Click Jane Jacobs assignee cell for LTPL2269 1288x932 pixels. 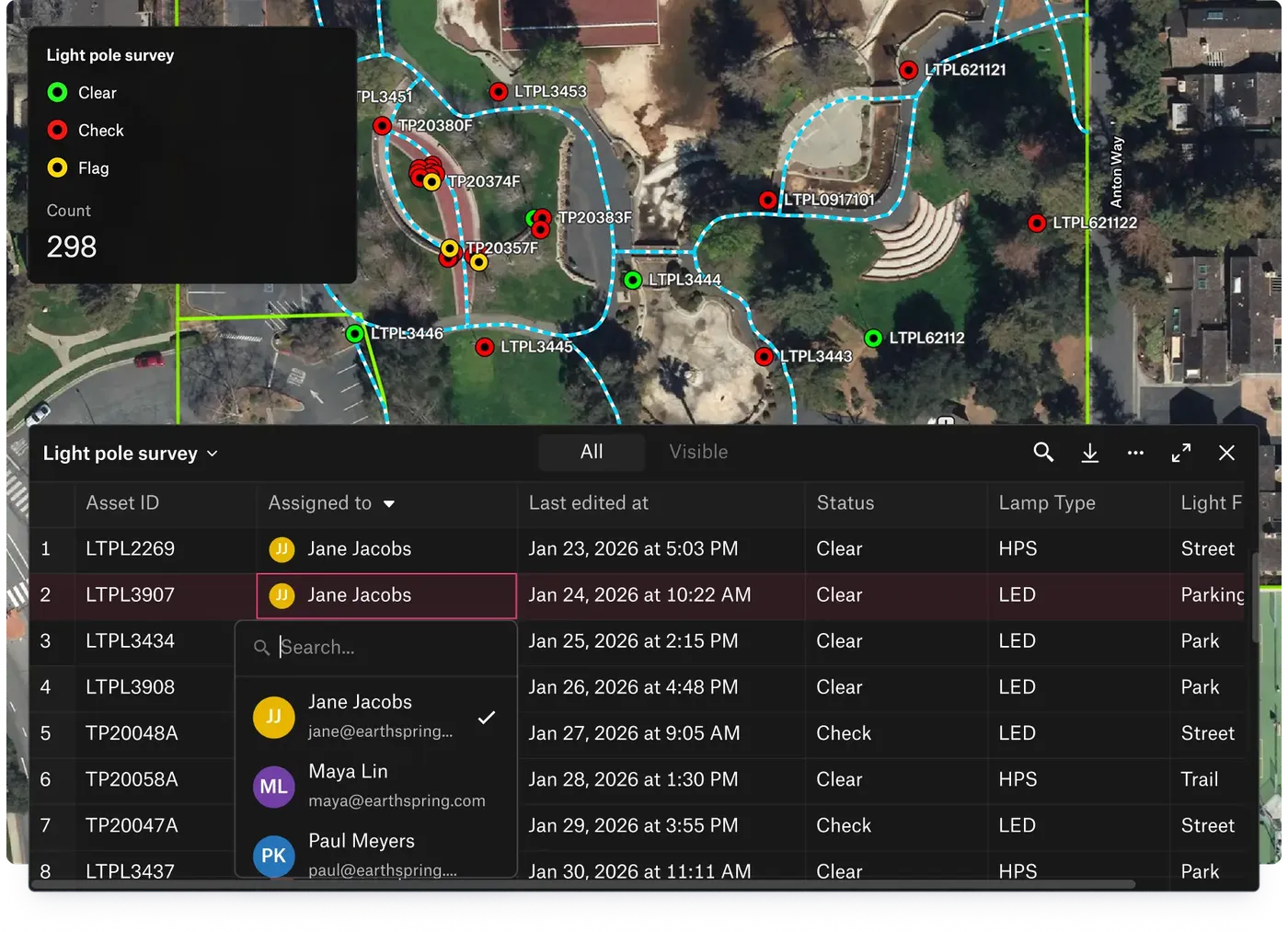point(386,549)
